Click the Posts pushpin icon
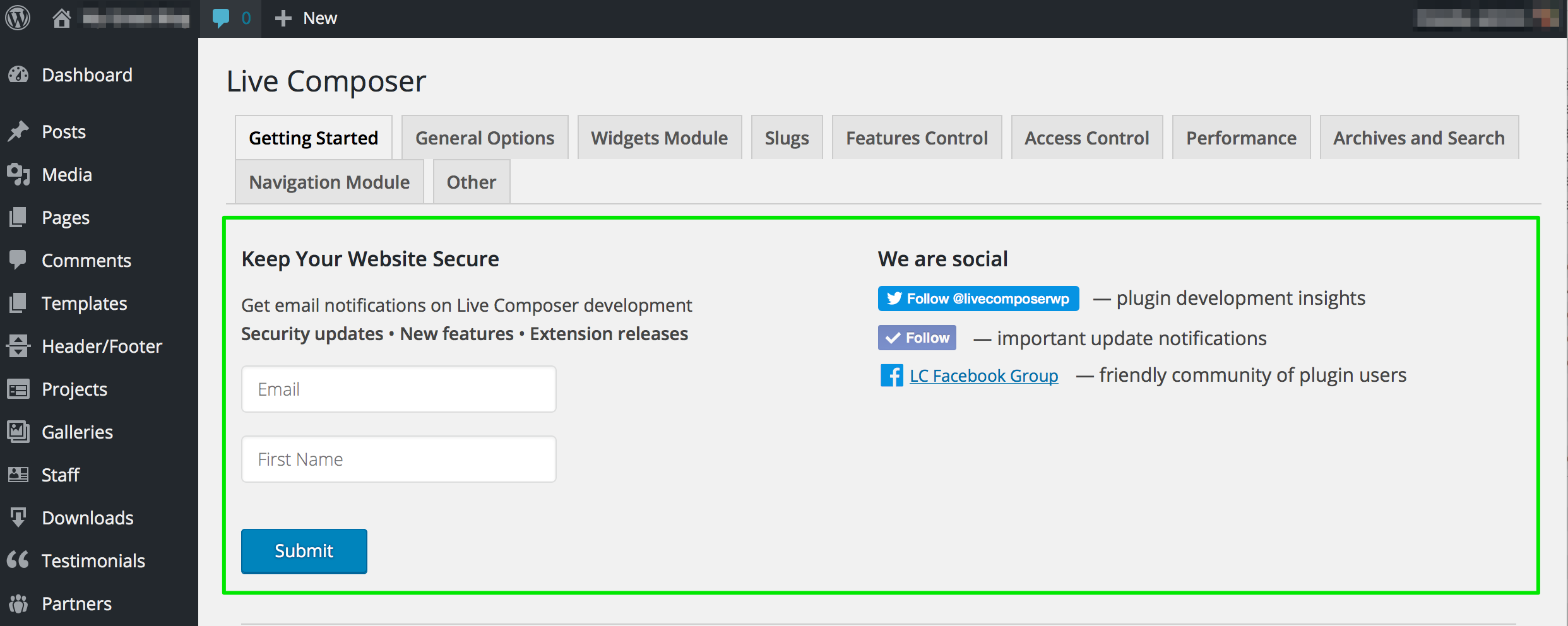The width and height of the screenshot is (1568, 626). (x=19, y=131)
